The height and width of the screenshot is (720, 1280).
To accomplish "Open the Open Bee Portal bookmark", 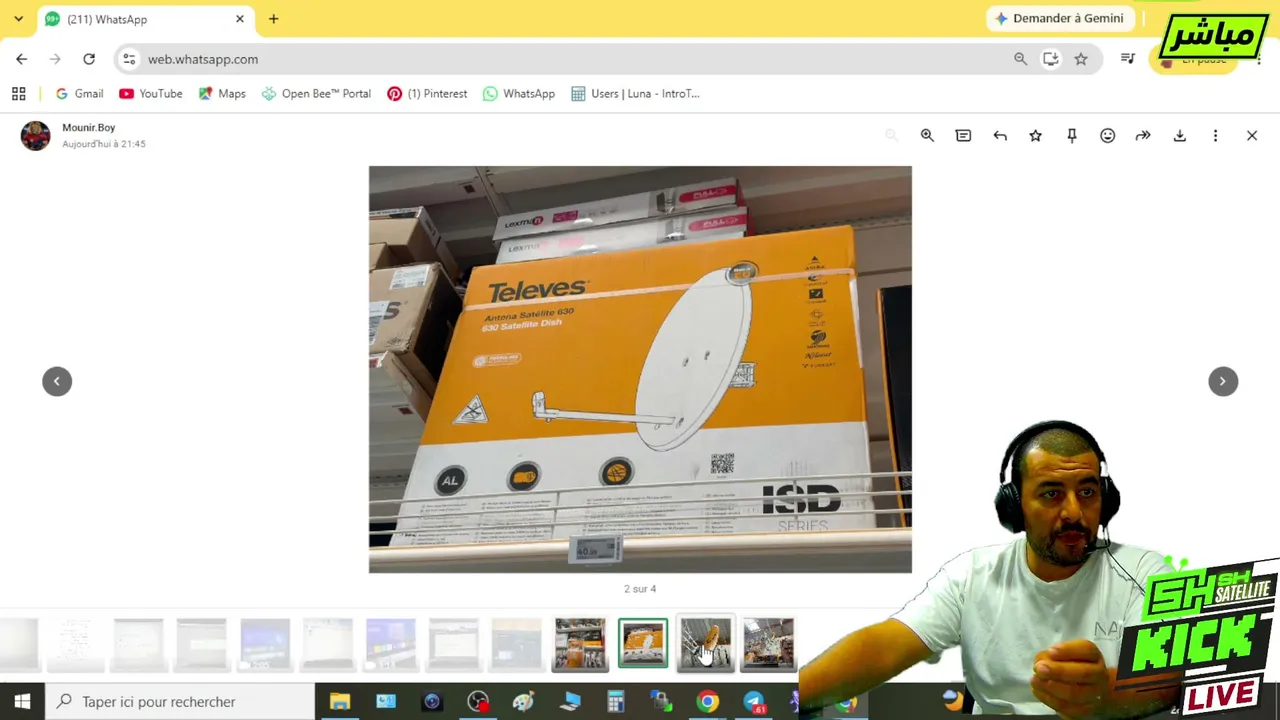I will [x=316, y=94].
